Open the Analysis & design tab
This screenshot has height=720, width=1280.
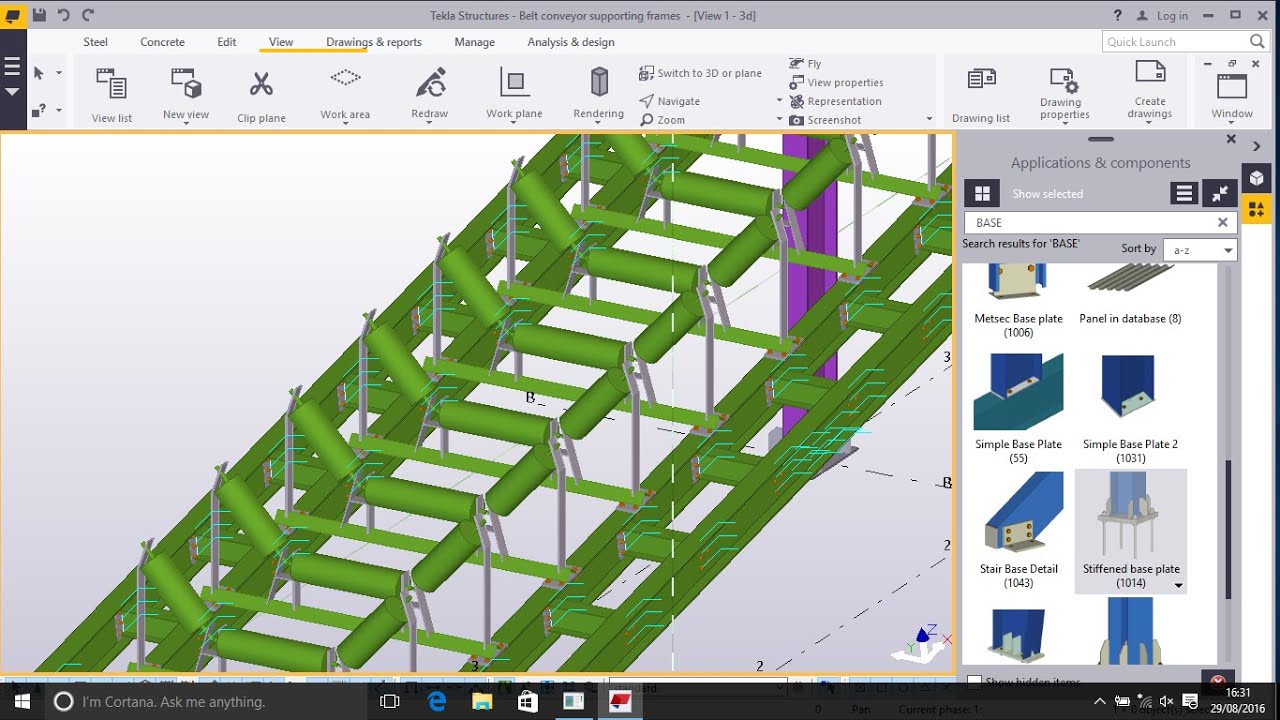(x=571, y=42)
